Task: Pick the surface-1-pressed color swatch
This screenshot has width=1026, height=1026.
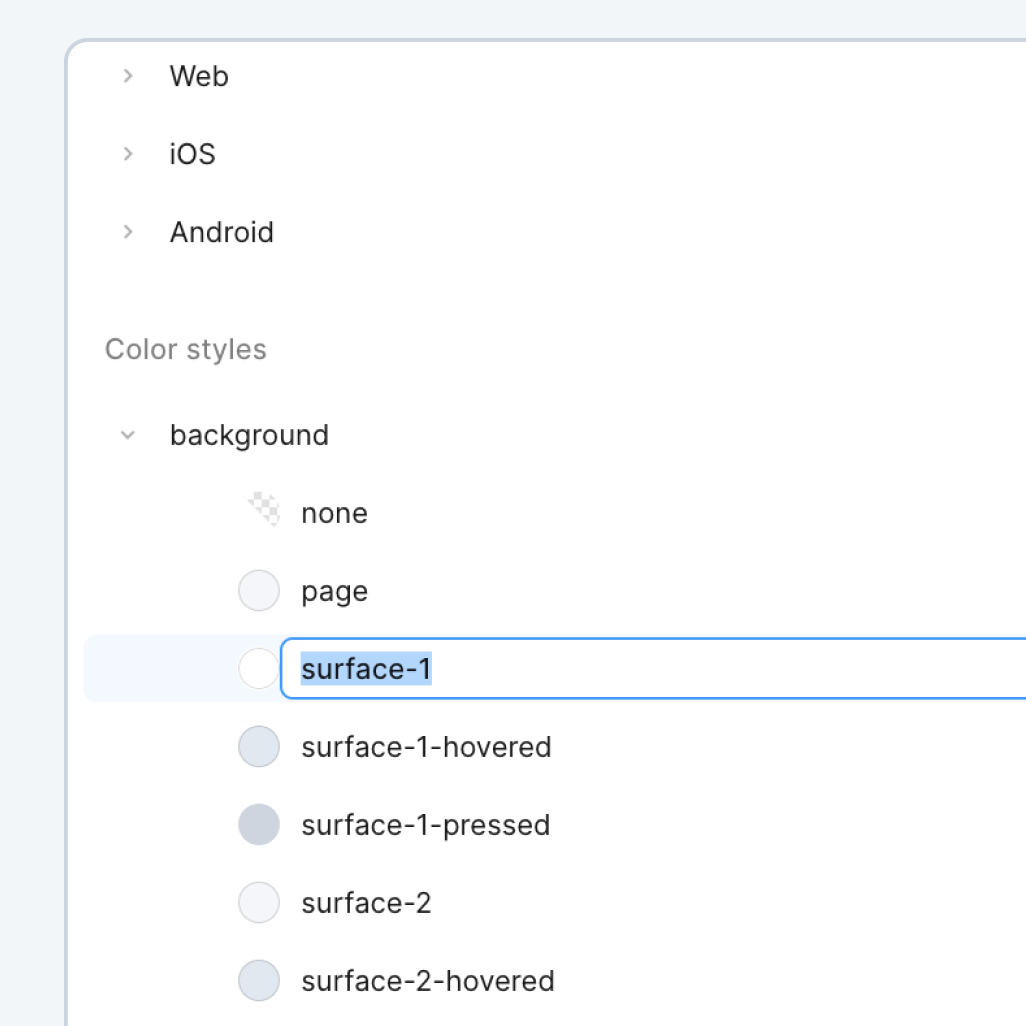Action: (x=259, y=825)
